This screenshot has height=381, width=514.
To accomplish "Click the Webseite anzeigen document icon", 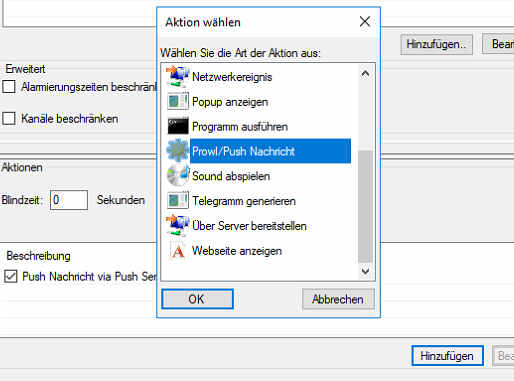I will pyautogui.click(x=178, y=250).
